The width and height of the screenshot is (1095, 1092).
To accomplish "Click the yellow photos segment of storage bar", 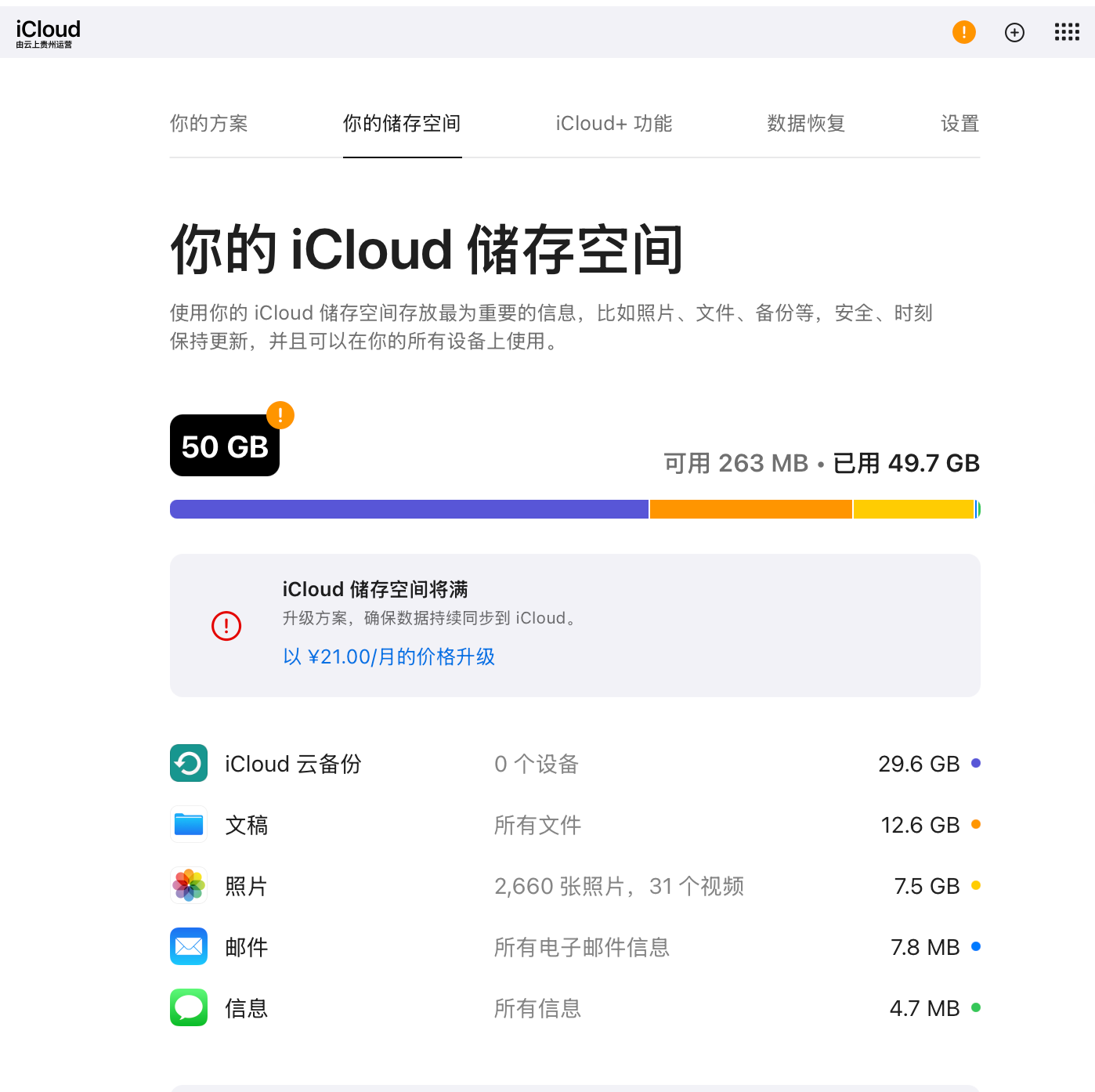I will [x=913, y=509].
